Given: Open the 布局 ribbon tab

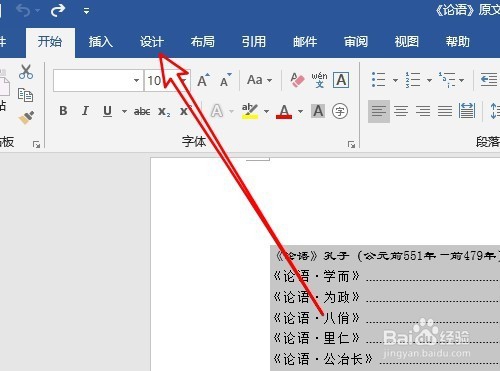Looking at the screenshot, I should pyautogui.click(x=203, y=42).
